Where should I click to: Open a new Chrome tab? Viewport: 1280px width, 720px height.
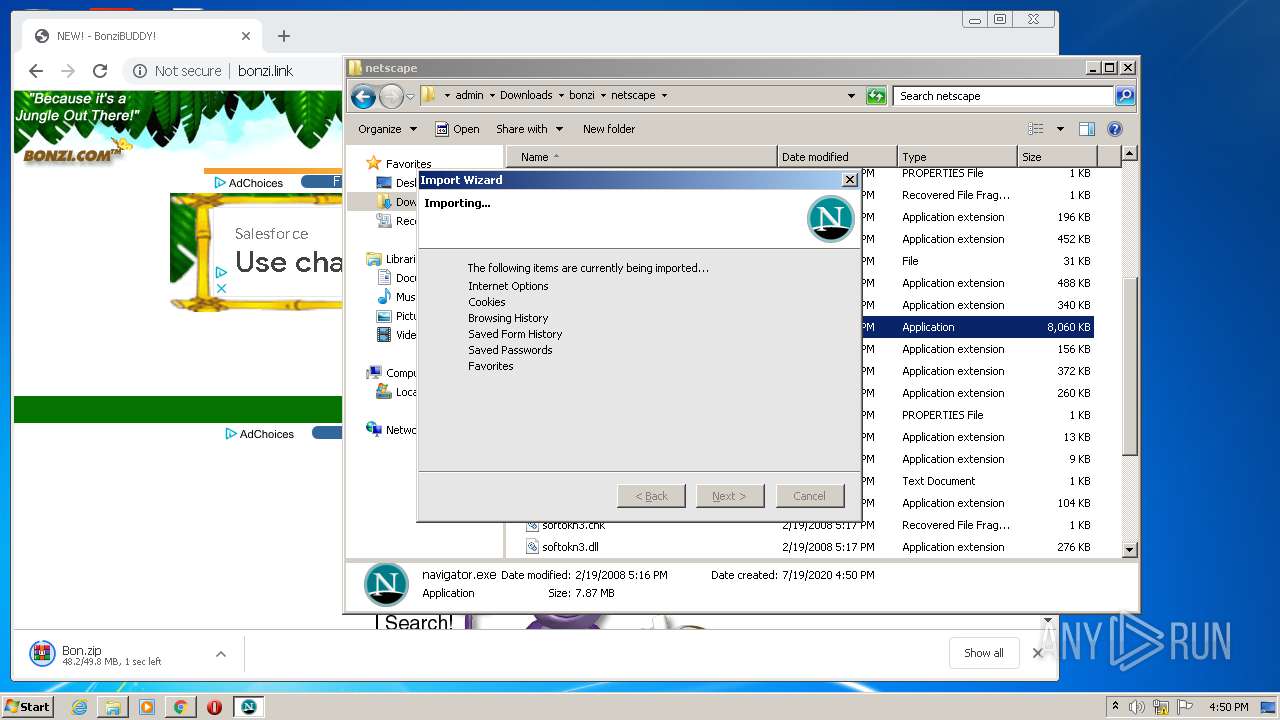[x=284, y=36]
